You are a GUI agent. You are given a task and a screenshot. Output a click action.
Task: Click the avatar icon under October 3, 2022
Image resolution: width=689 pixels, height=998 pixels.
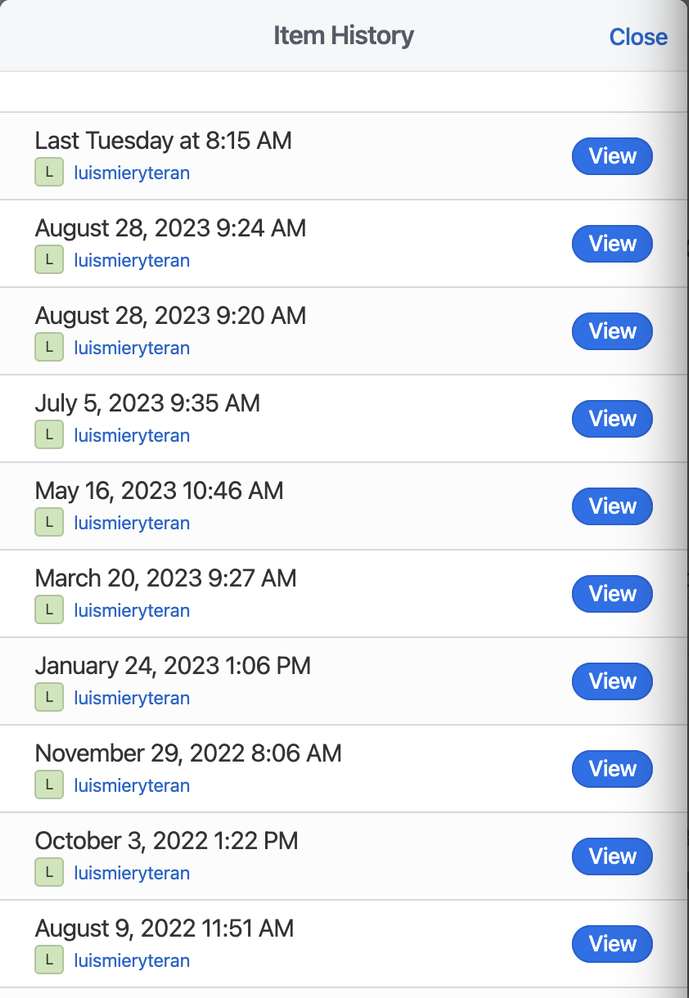[x=49, y=873]
